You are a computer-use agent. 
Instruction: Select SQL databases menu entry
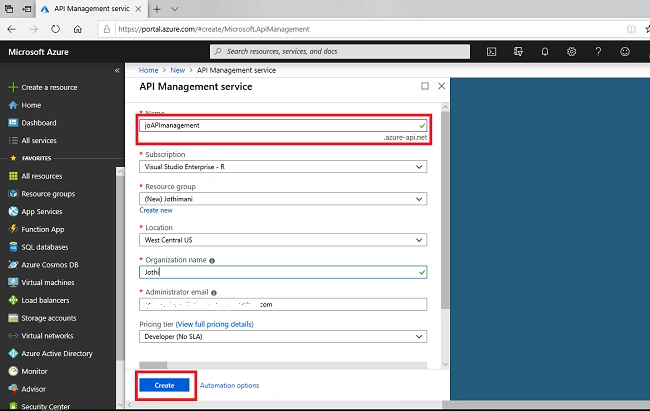[45, 247]
